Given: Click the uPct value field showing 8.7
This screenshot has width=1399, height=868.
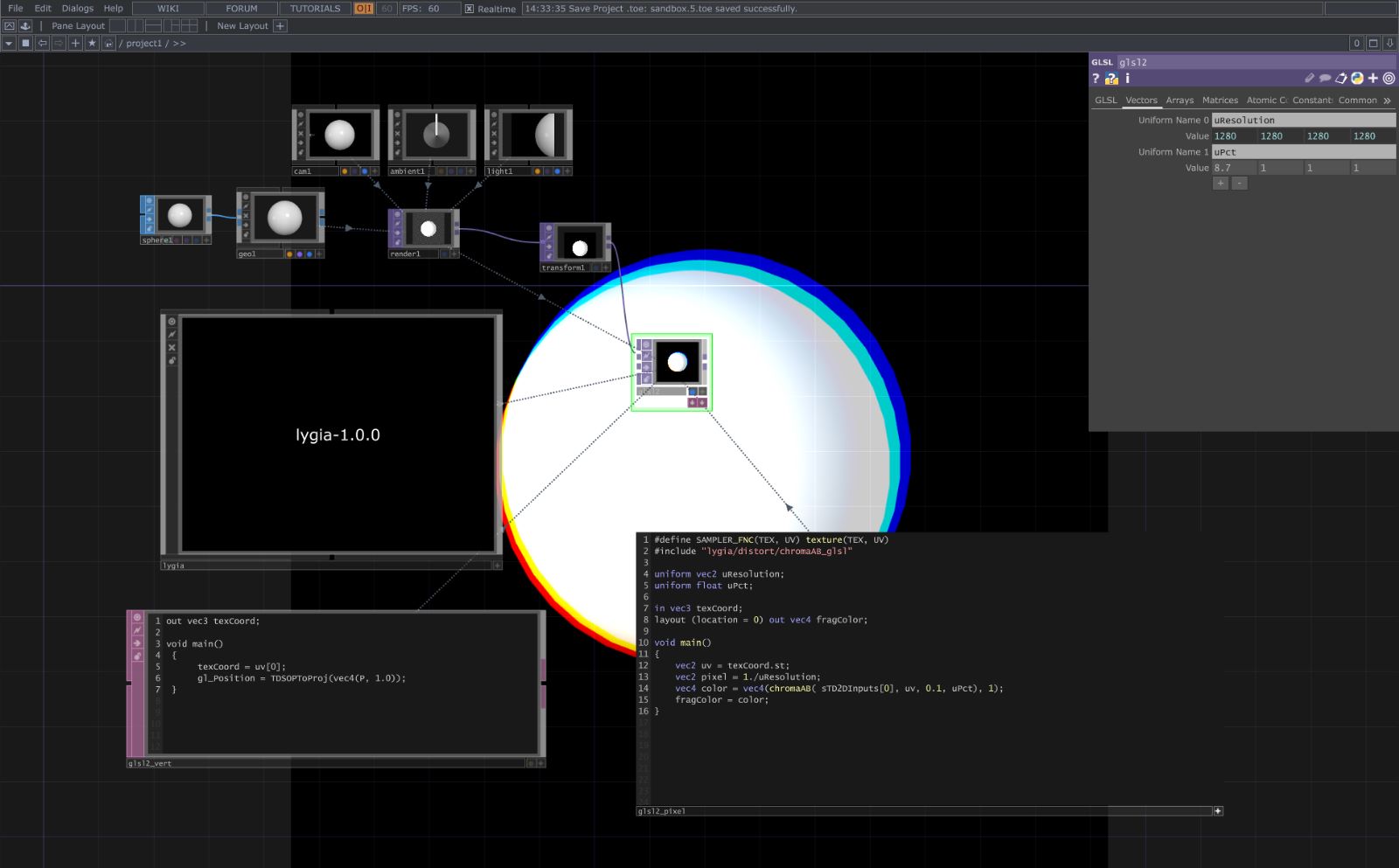Looking at the screenshot, I should (1233, 168).
